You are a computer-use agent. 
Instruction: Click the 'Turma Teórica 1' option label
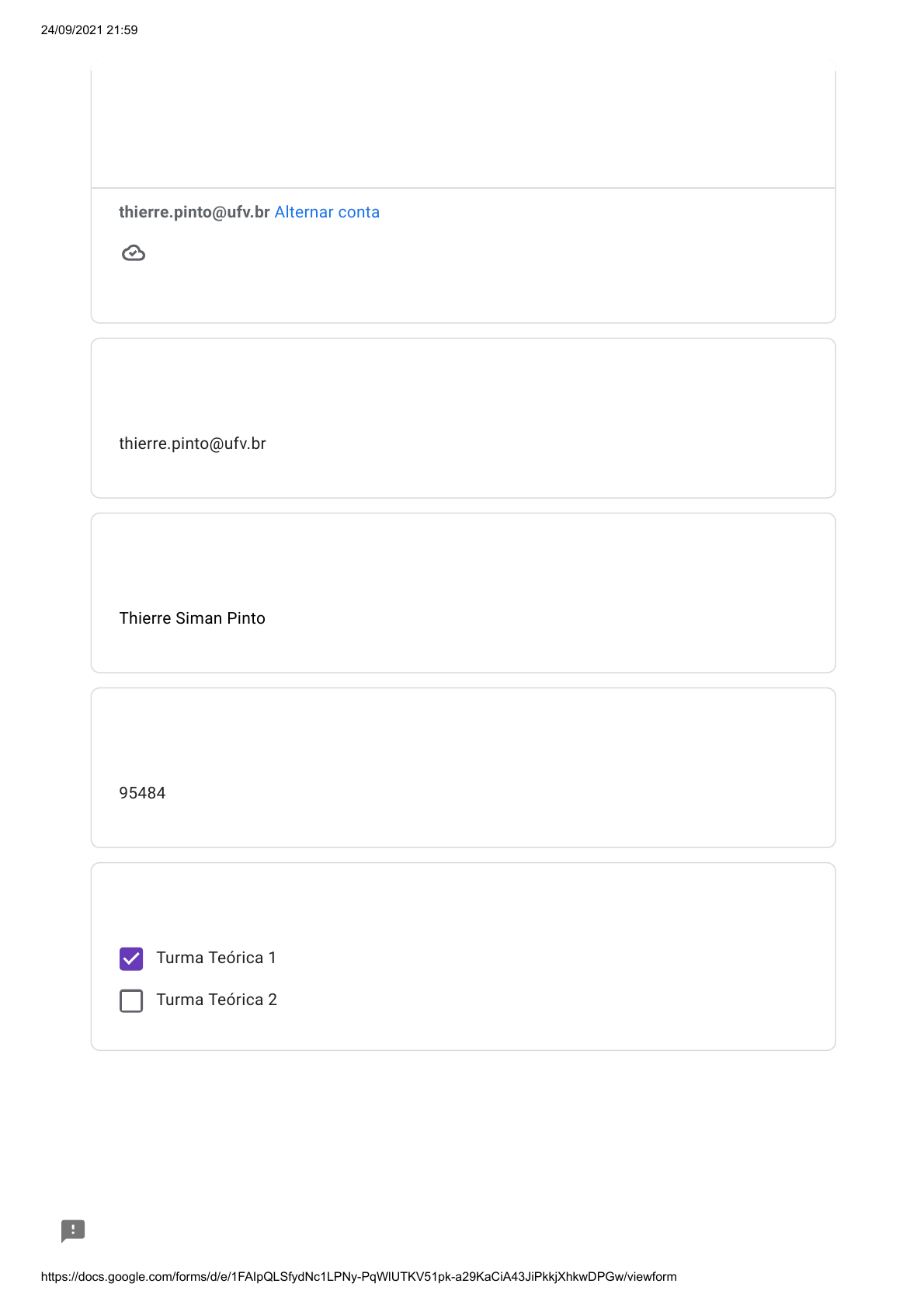[x=216, y=958]
